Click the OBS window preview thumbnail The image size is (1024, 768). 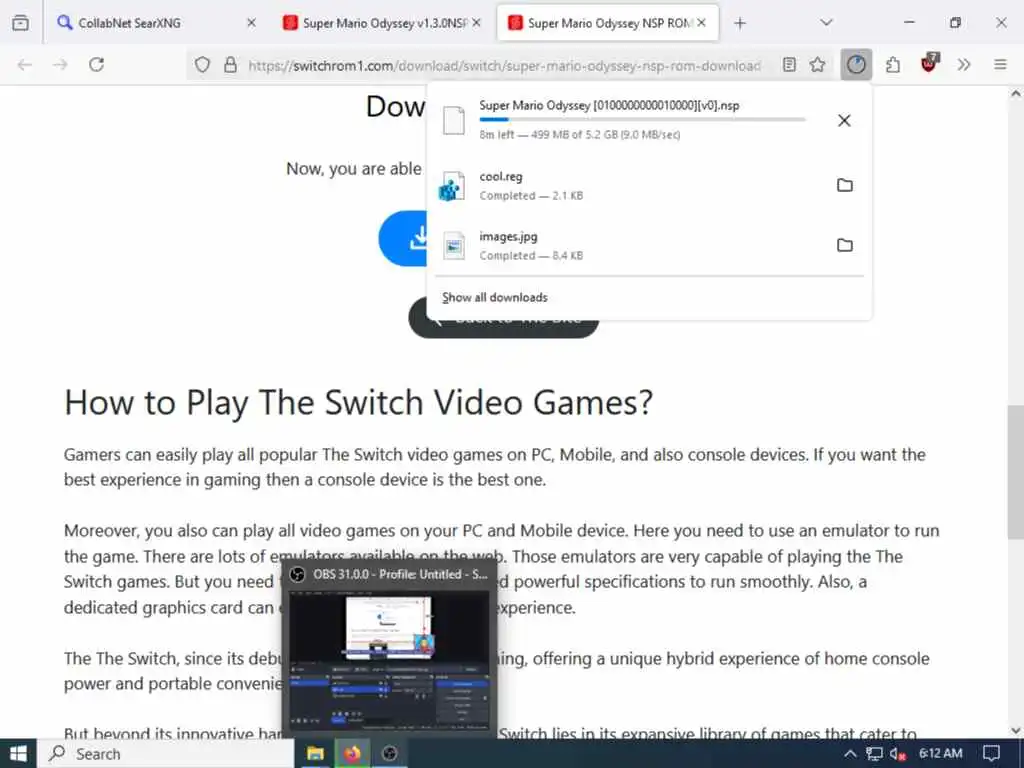tap(389, 661)
